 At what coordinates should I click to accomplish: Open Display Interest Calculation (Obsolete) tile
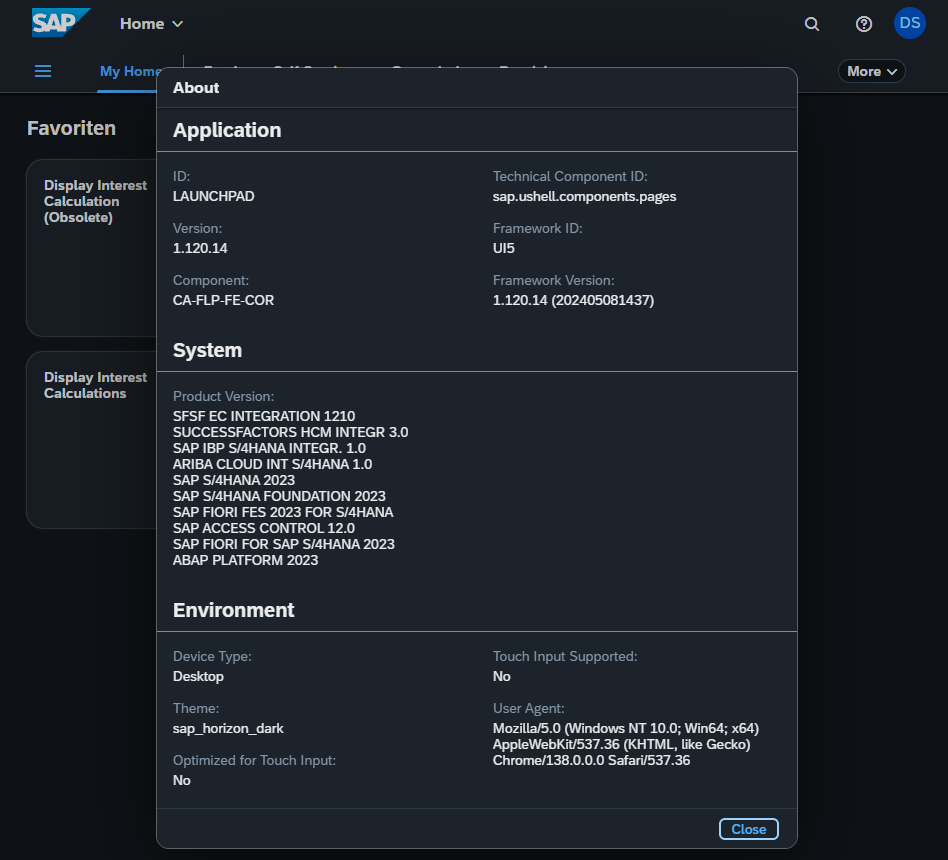(92, 247)
